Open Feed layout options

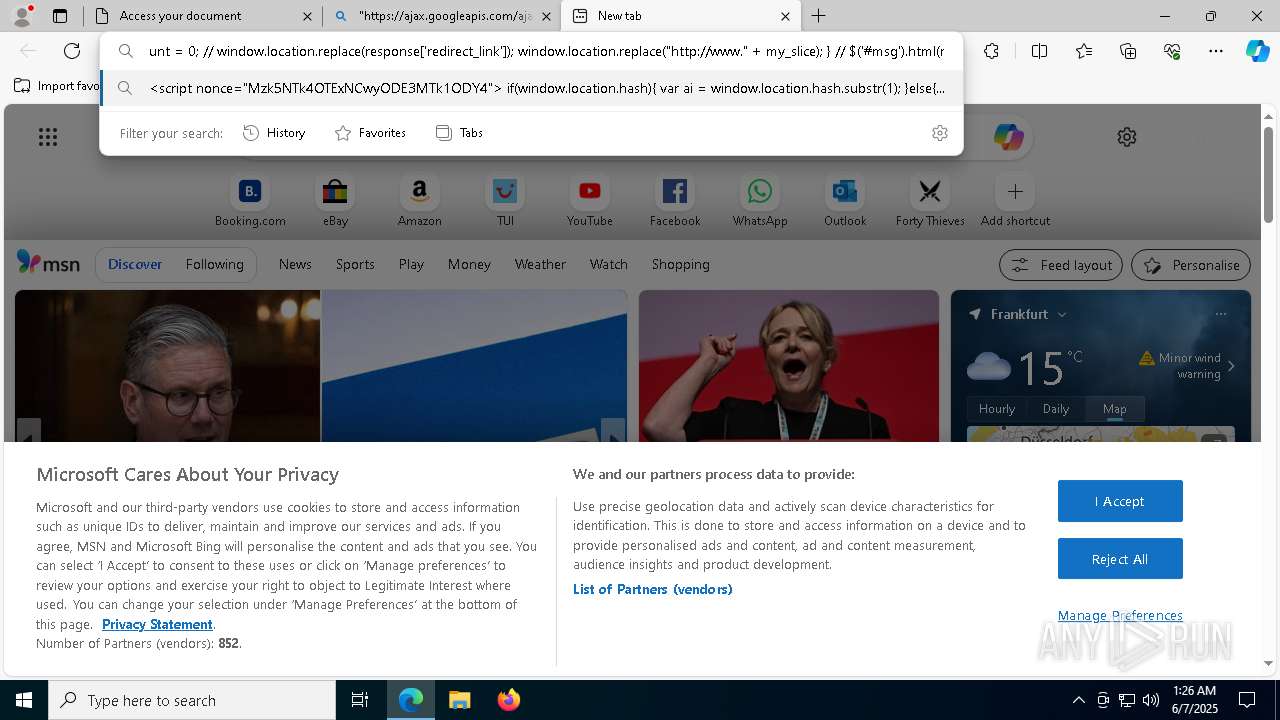pos(1061,265)
